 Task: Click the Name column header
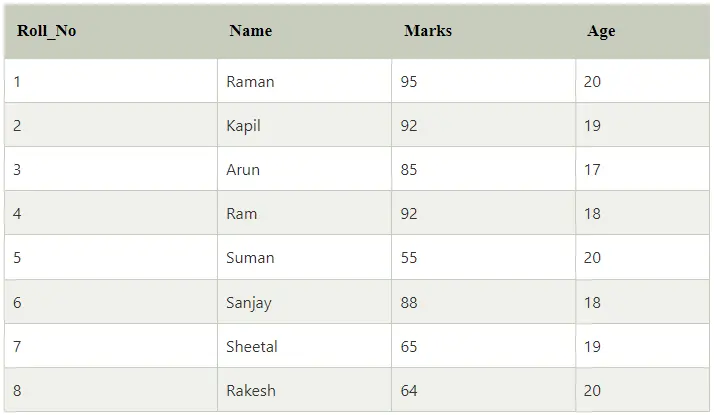point(304,31)
